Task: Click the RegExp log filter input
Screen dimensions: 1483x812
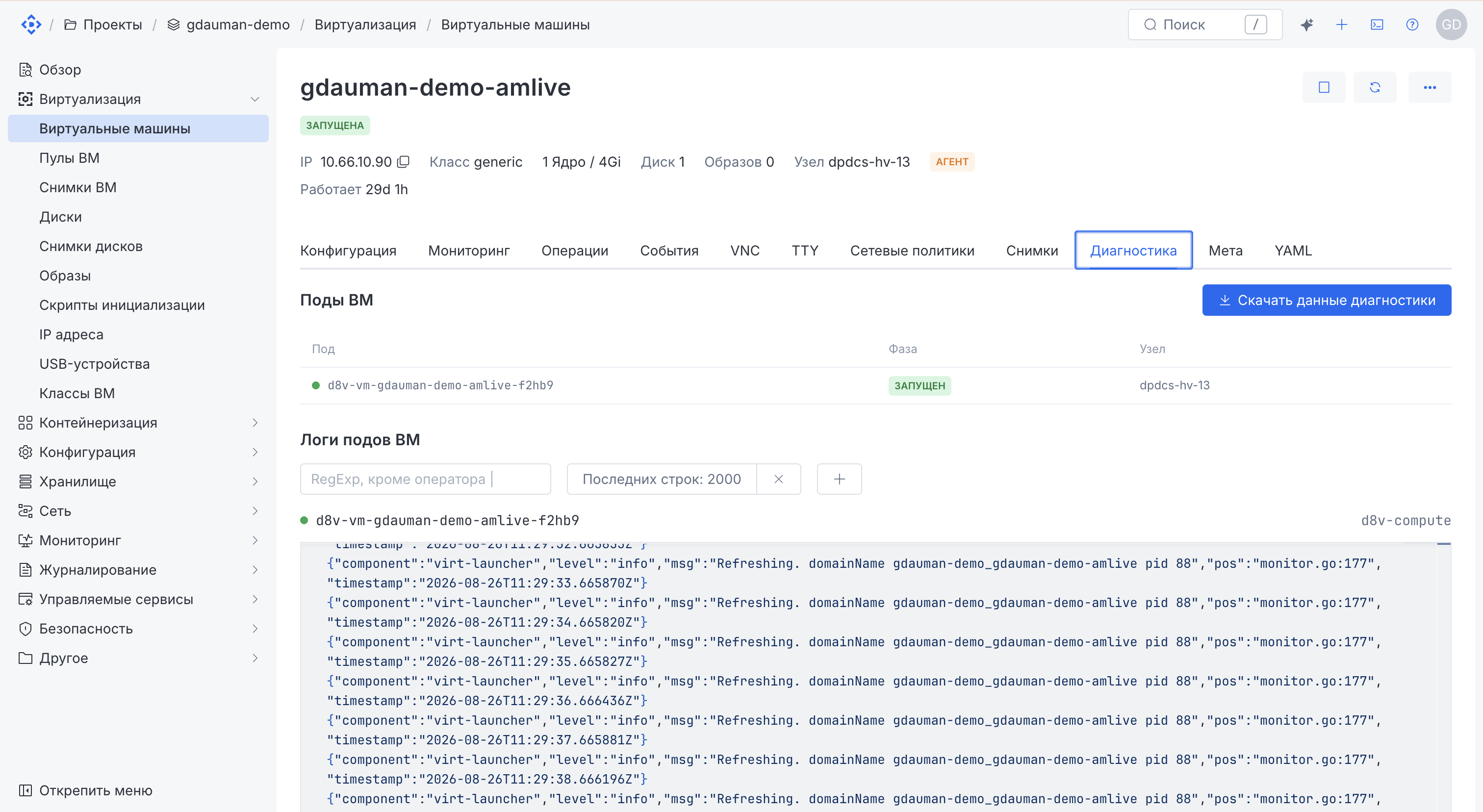Action: click(425, 479)
